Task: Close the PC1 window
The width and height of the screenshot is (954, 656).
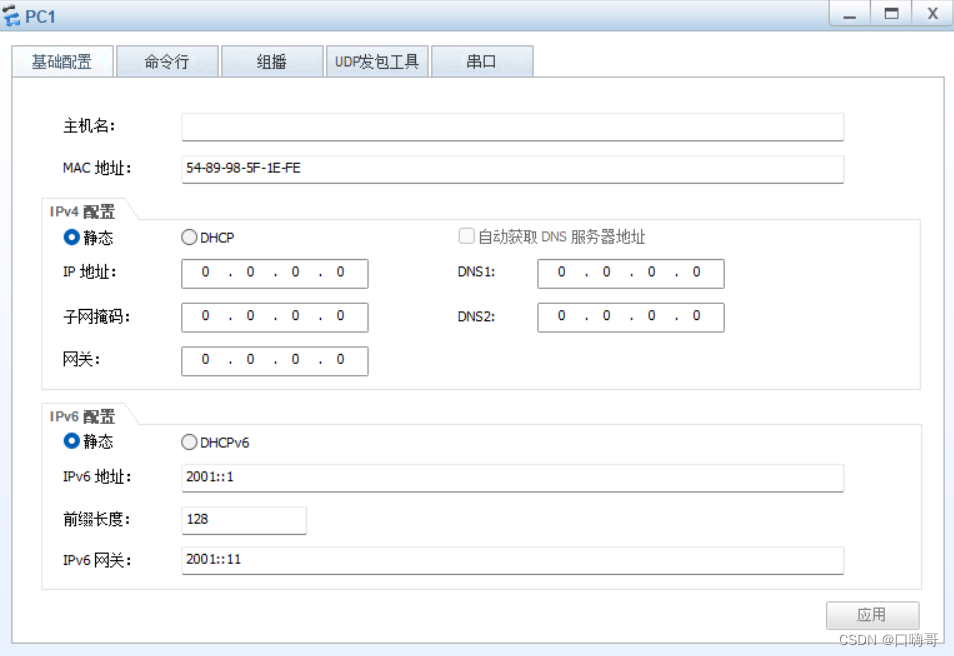Action: tap(932, 13)
